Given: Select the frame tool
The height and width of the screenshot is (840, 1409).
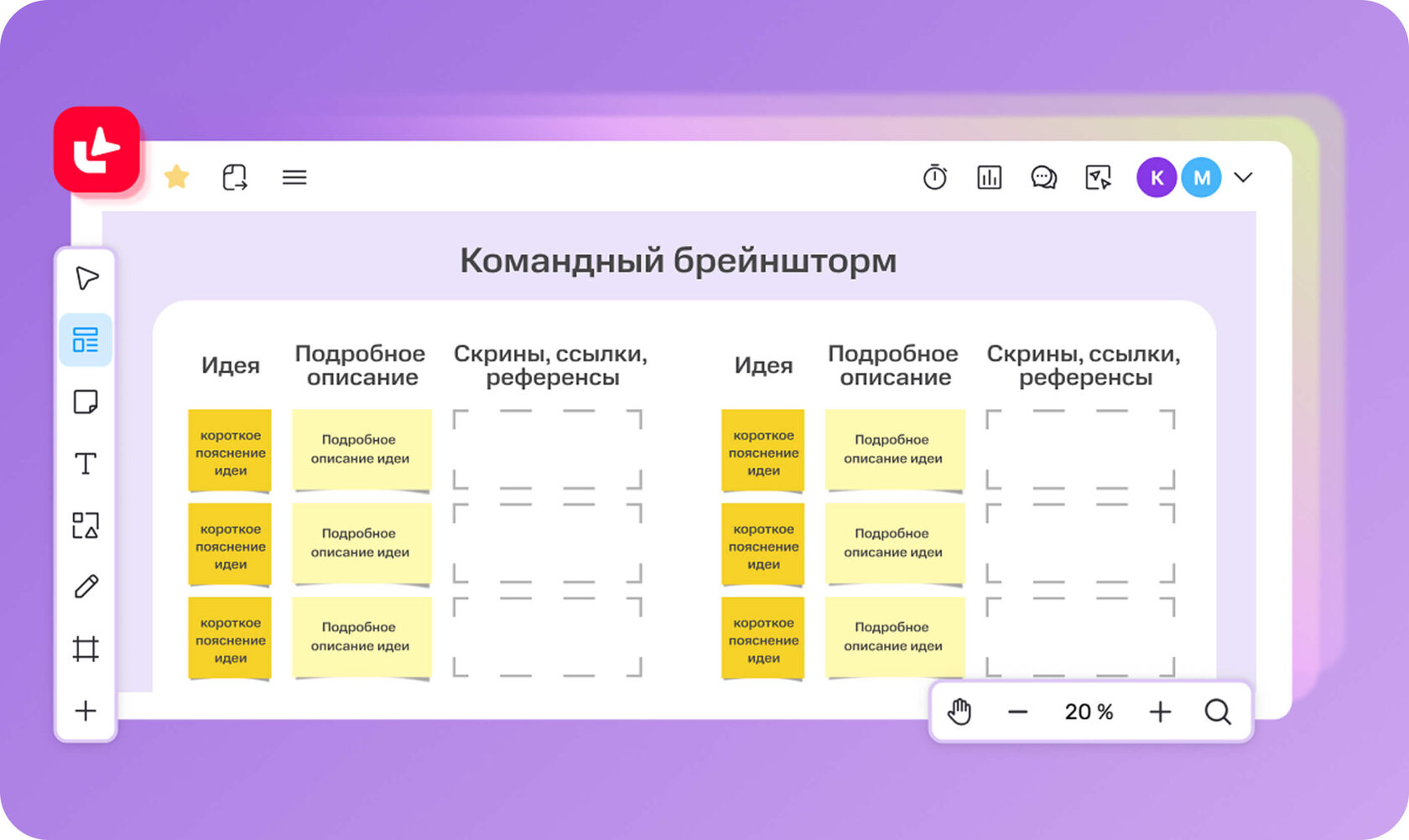Looking at the screenshot, I should pyautogui.click(x=86, y=648).
